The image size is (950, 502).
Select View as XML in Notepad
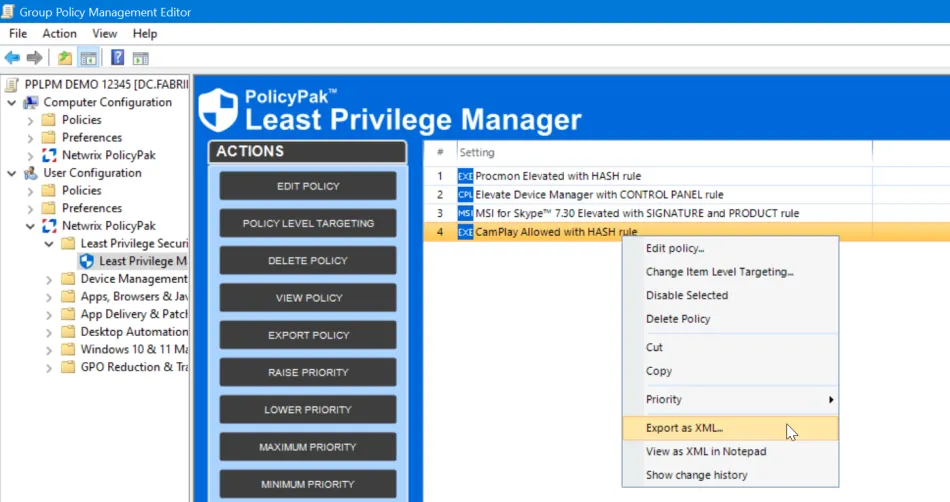pos(706,451)
